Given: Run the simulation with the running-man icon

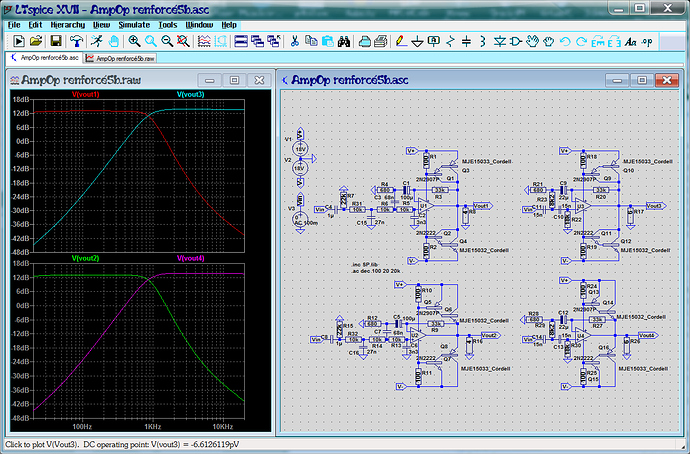Looking at the screenshot, I should pos(97,41).
